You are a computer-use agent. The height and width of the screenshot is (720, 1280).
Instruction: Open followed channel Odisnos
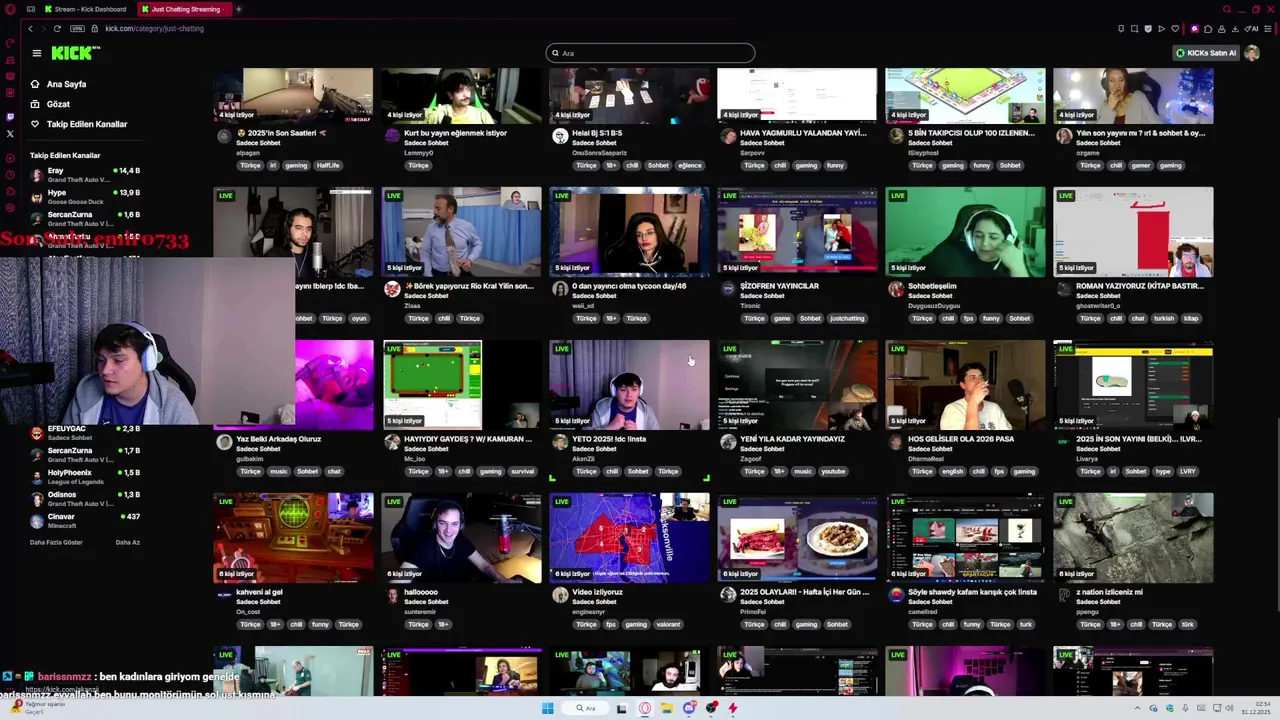point(85,498)
